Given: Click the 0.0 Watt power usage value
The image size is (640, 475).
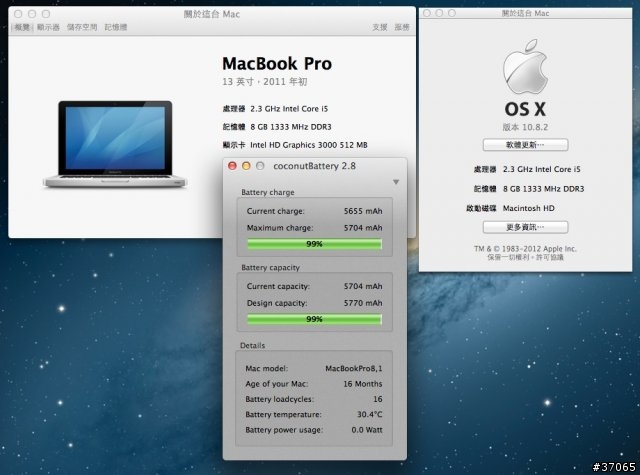Looking at the screenshot, I should pos(367,430).
